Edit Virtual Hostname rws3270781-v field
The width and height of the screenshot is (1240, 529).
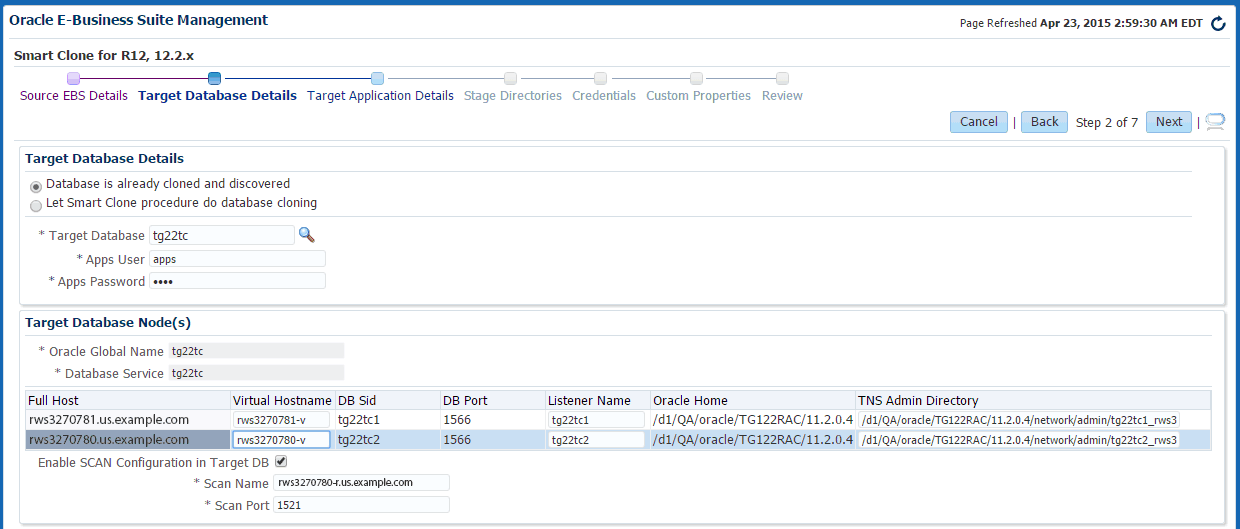(x=281, y=420)
